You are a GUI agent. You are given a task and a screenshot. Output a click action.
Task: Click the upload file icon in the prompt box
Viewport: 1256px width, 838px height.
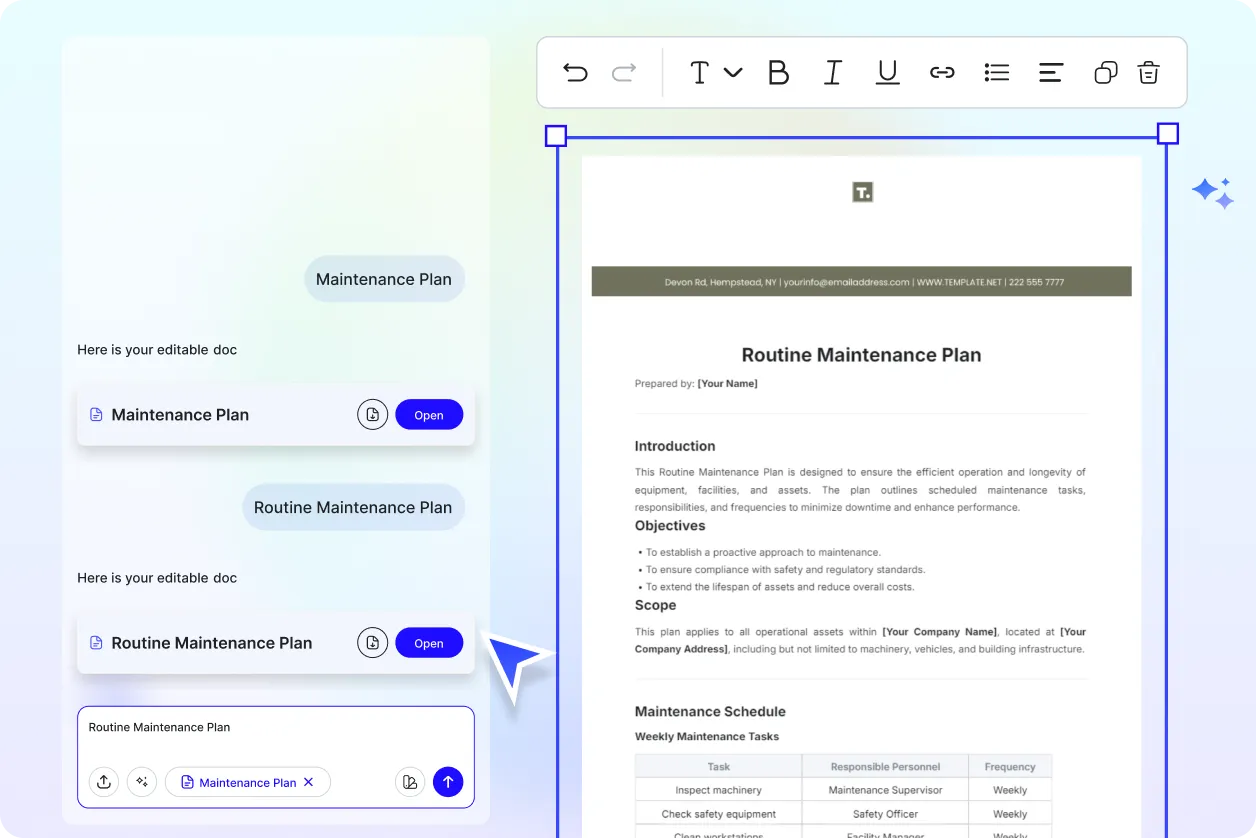[x=104, y=782]
